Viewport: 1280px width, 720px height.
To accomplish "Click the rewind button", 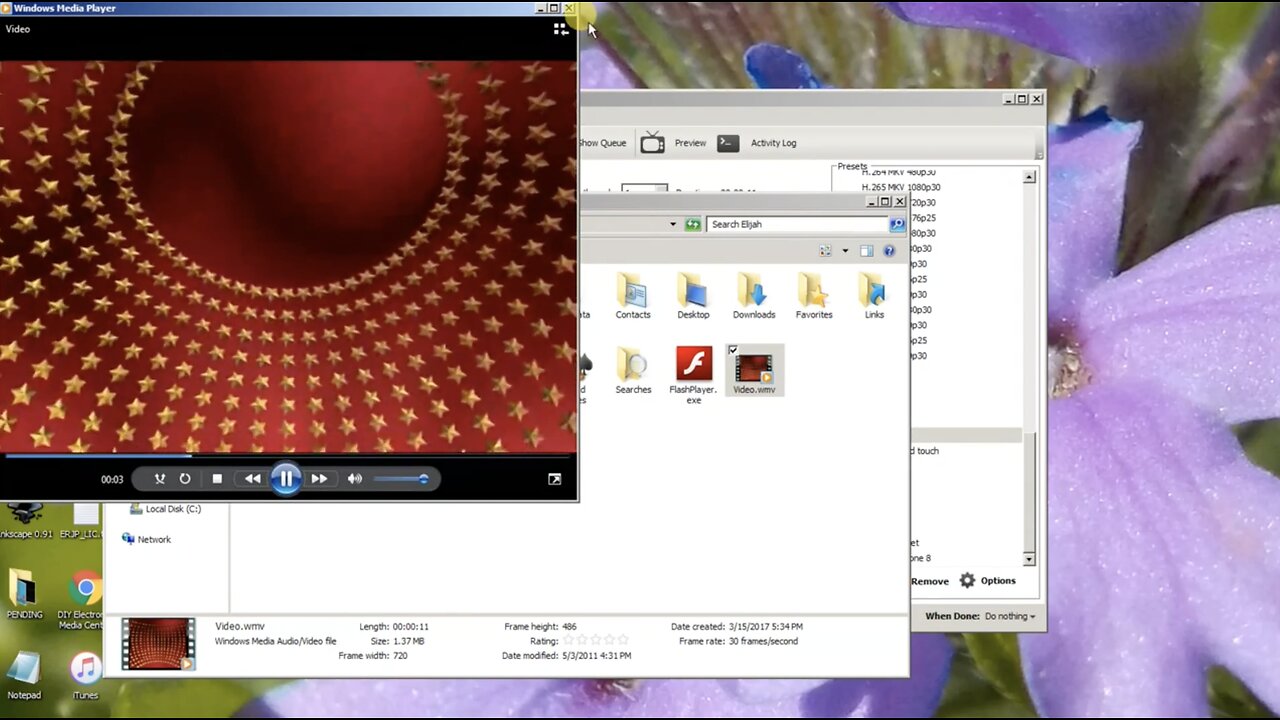I will tap(253, 479).
